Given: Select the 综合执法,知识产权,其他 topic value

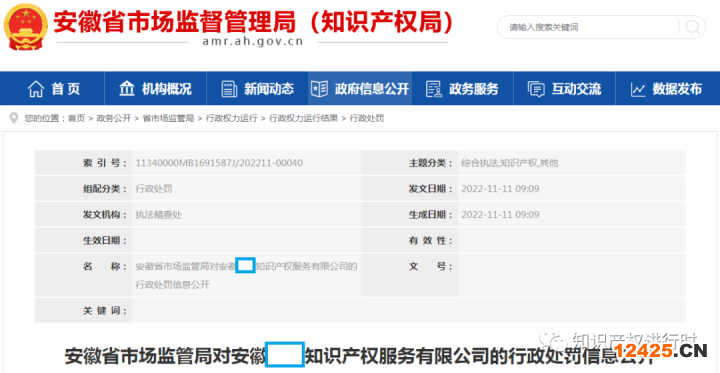Looking at the screenshot, I should tap(510, 163).
